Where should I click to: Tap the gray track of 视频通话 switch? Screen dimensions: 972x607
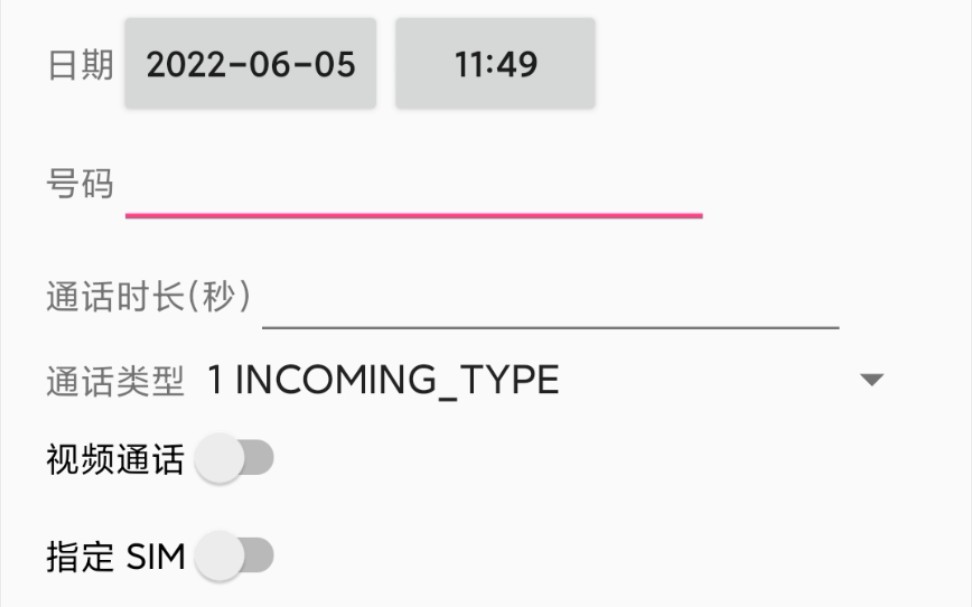click(x=260, y=461)
